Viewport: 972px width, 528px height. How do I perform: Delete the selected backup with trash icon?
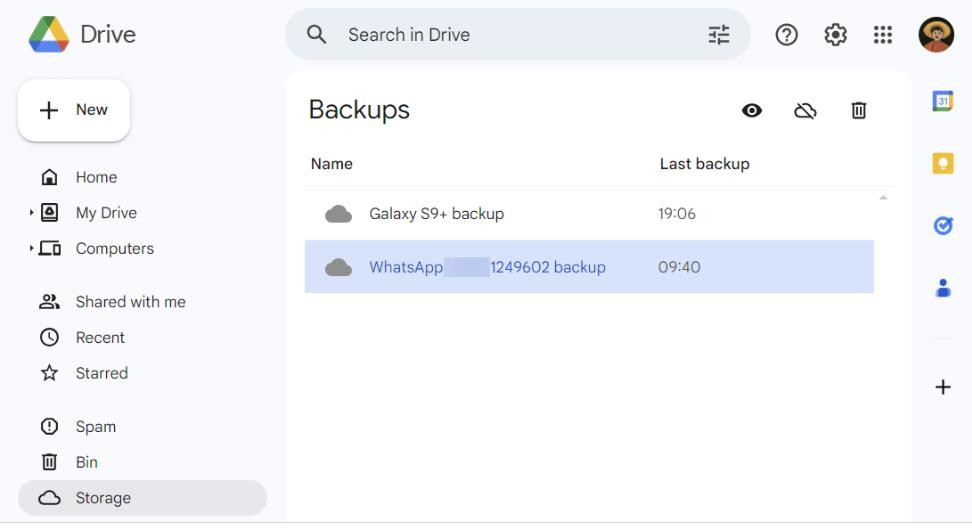point(859,111)
